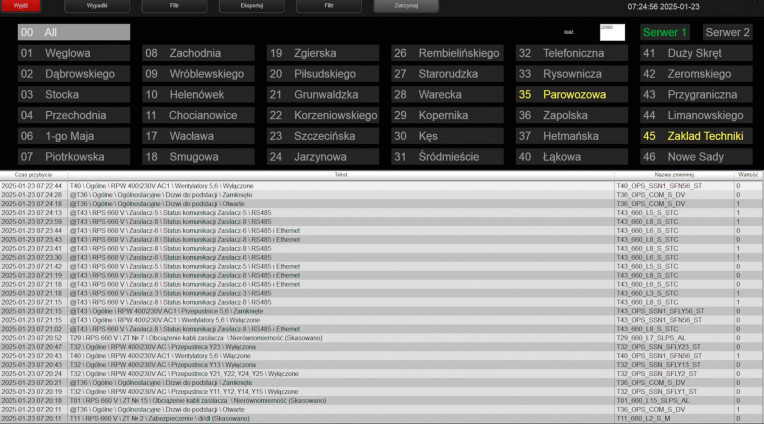
Task: Click the Tekst column header
Action: coord(340,174)
